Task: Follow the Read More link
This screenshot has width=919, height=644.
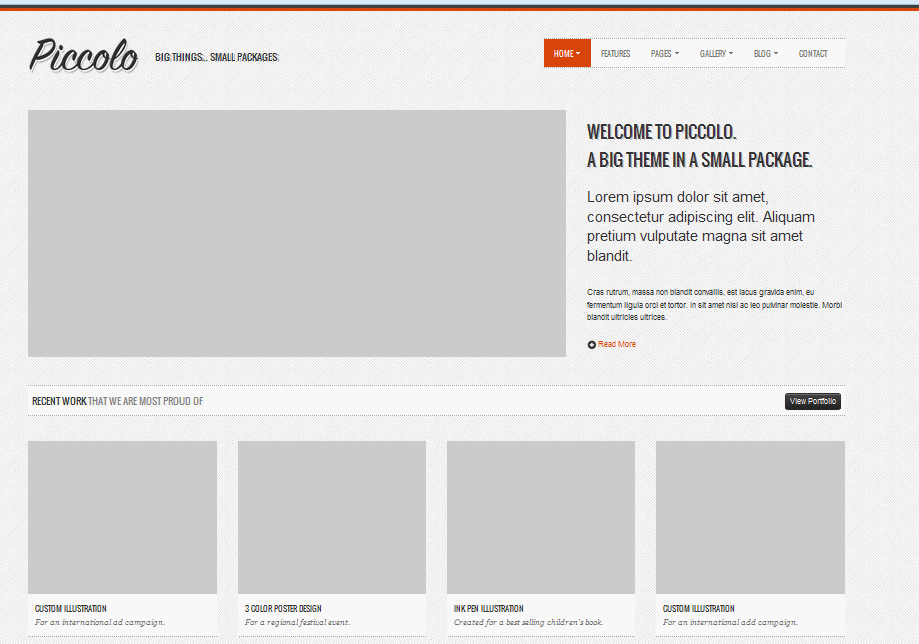Action: 617,345
